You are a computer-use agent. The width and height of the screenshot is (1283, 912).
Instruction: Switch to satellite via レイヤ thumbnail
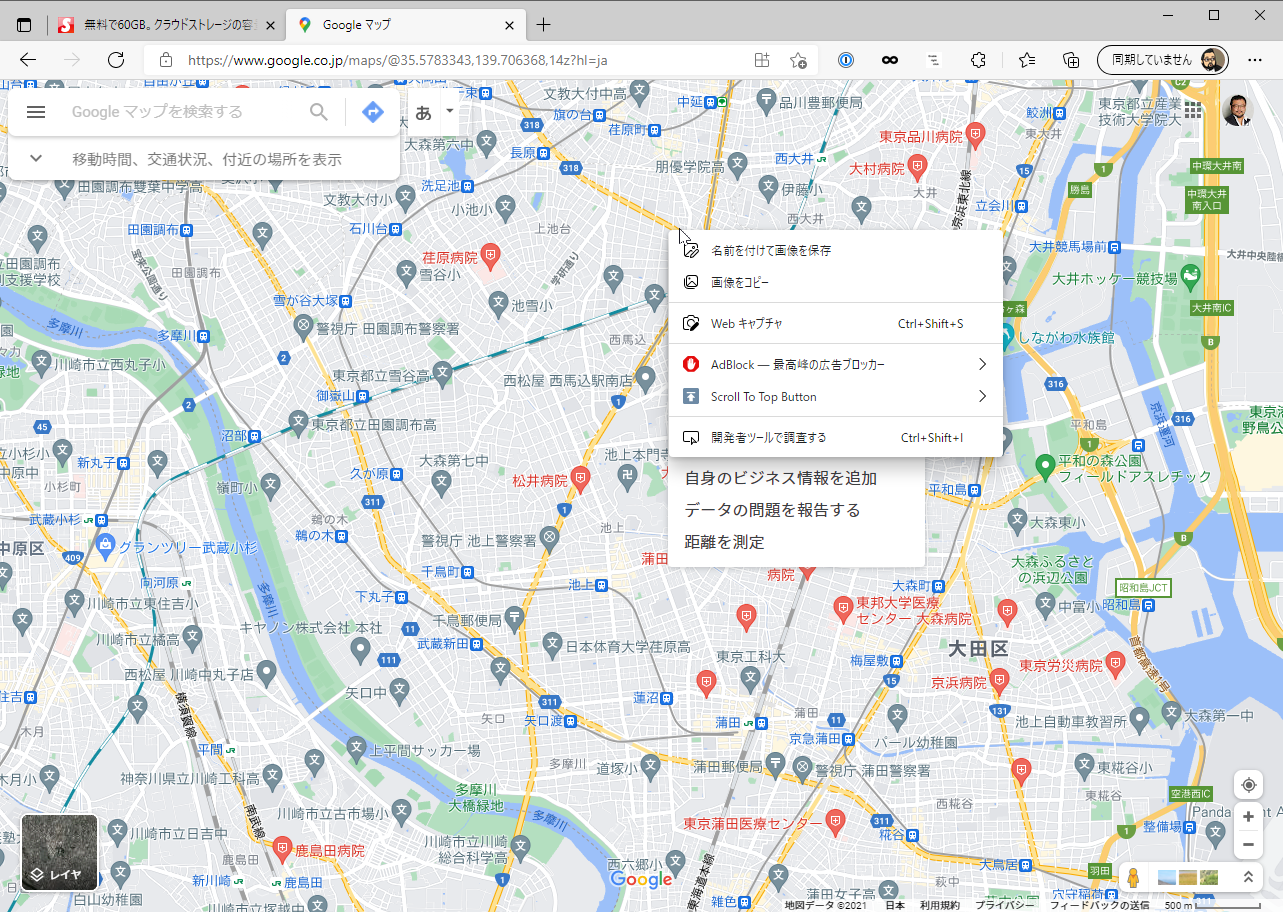tap(60, 853)
